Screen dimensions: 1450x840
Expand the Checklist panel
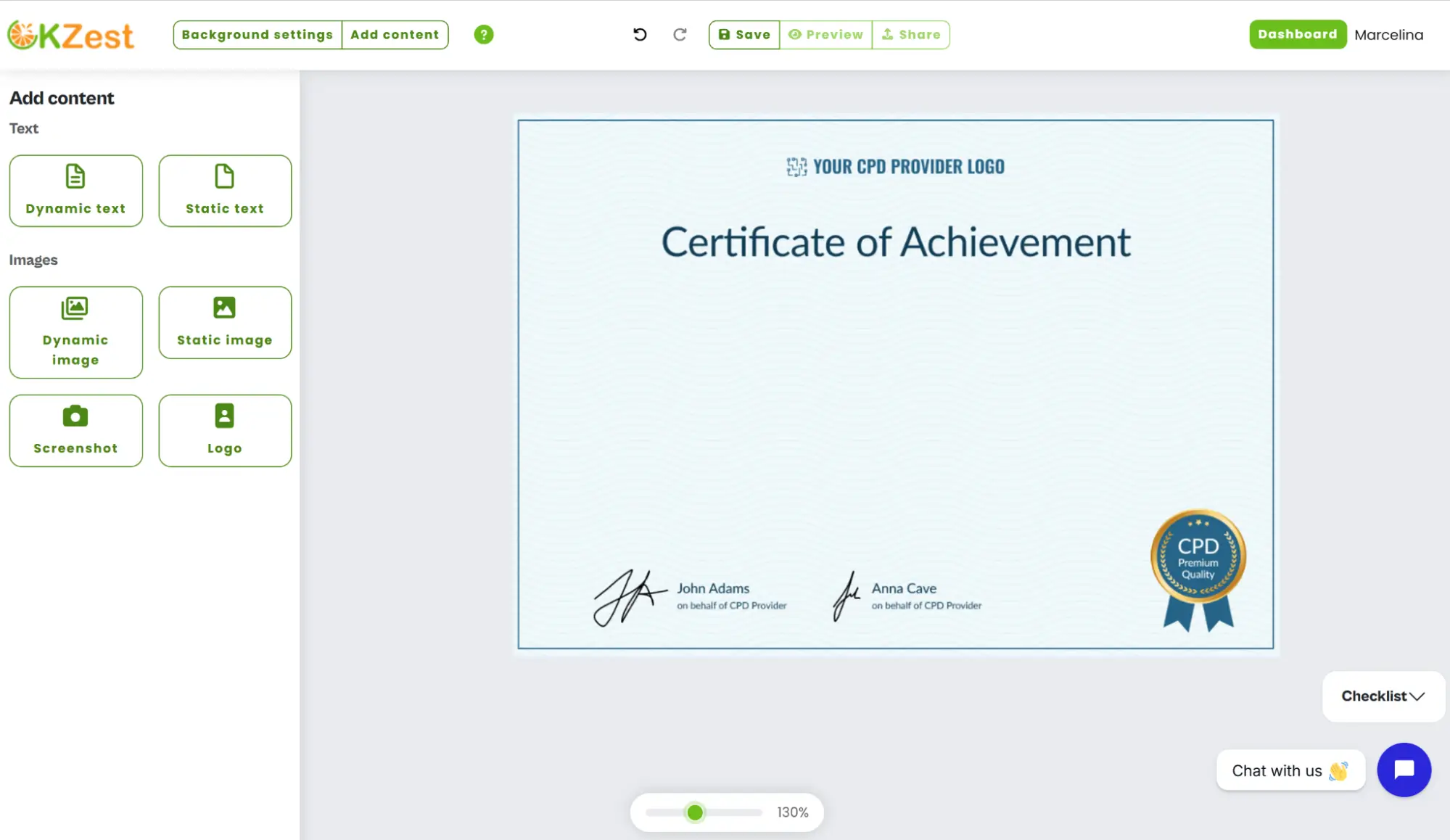coord(1383,696)
